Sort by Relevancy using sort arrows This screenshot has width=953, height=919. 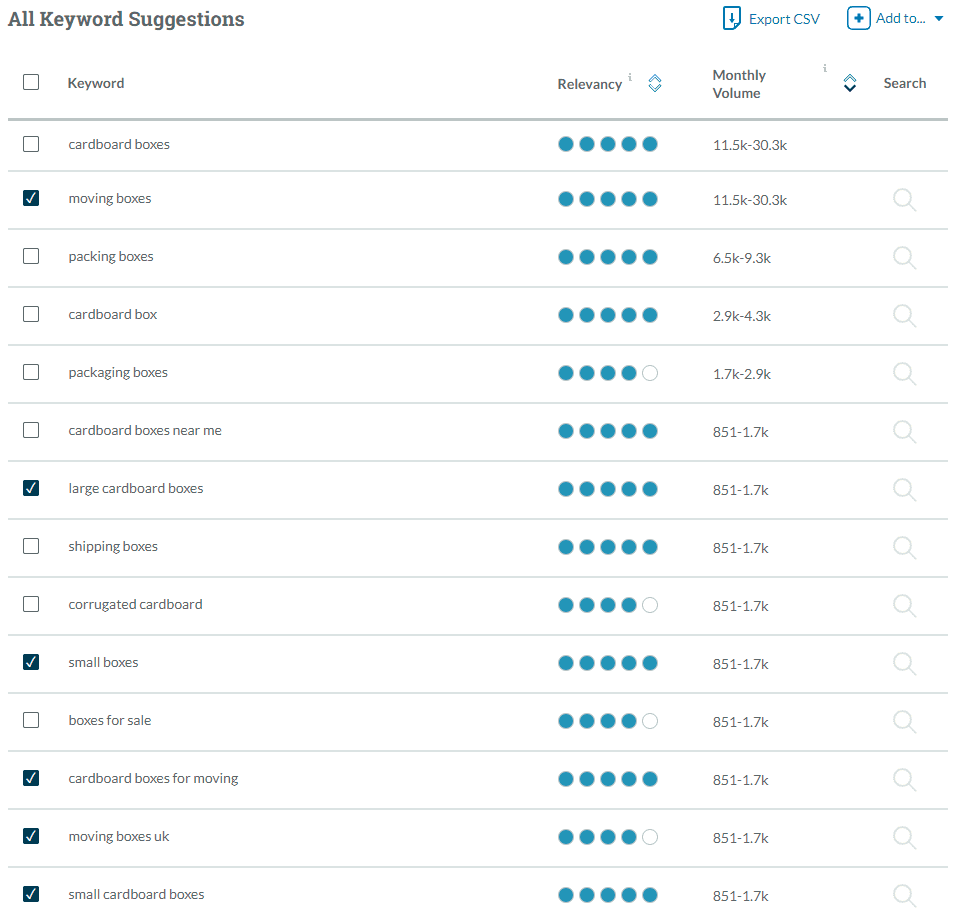coord(655,84)
